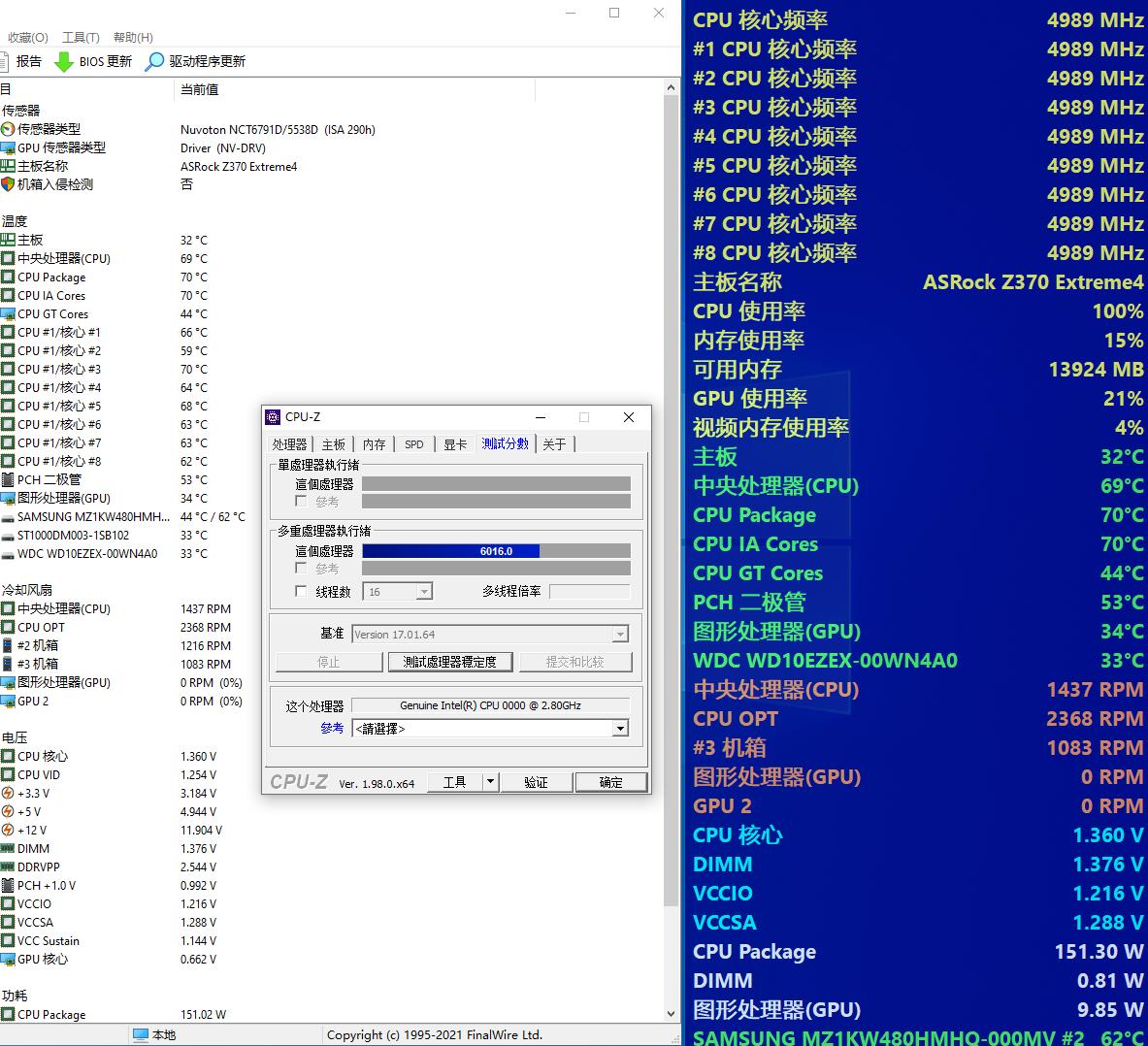Click the 测试处理器稳定度 button

pyautogui.click(x=449, y=662)
